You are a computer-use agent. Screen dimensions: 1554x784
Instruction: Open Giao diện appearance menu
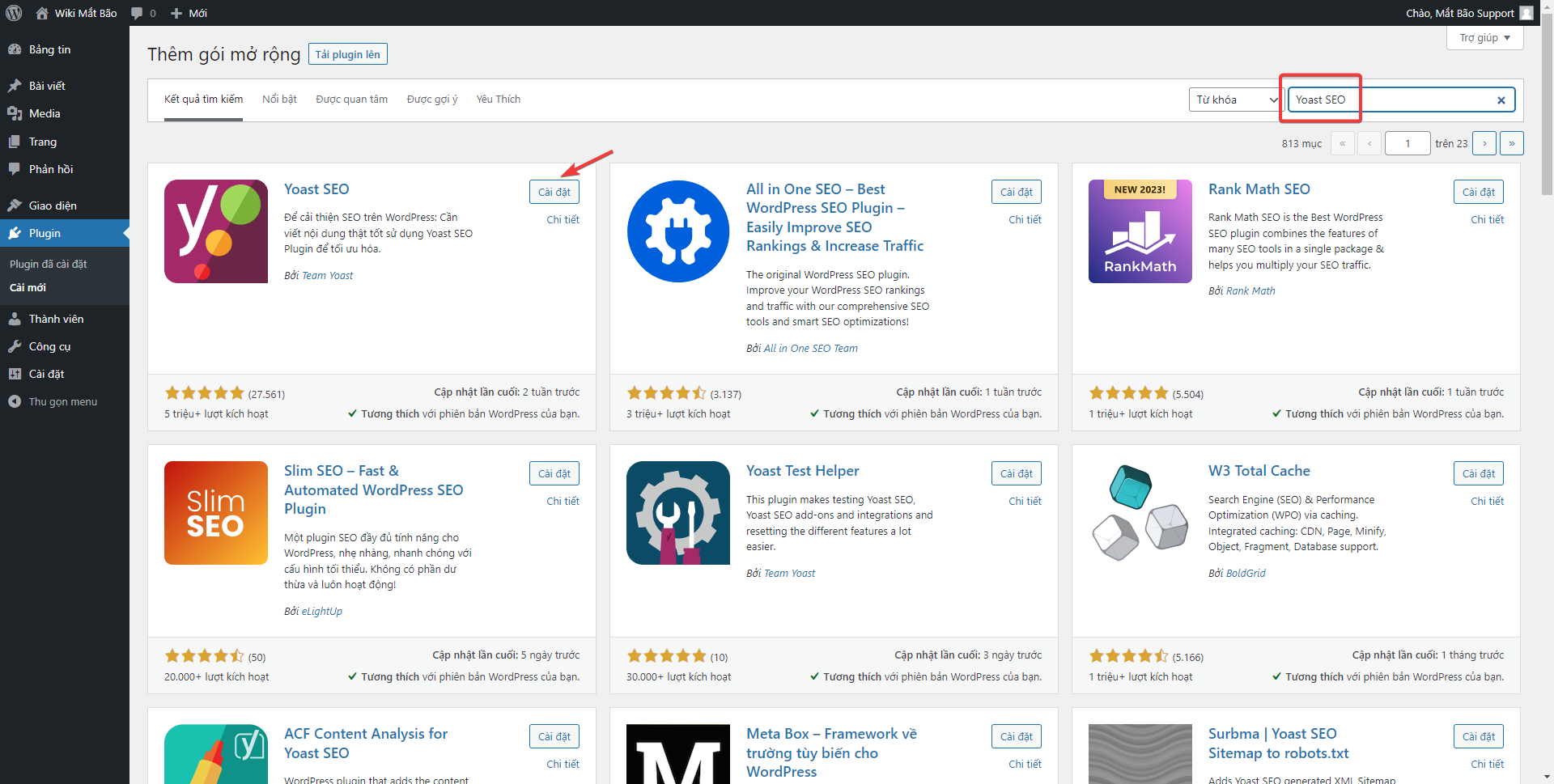click(65, 206)
